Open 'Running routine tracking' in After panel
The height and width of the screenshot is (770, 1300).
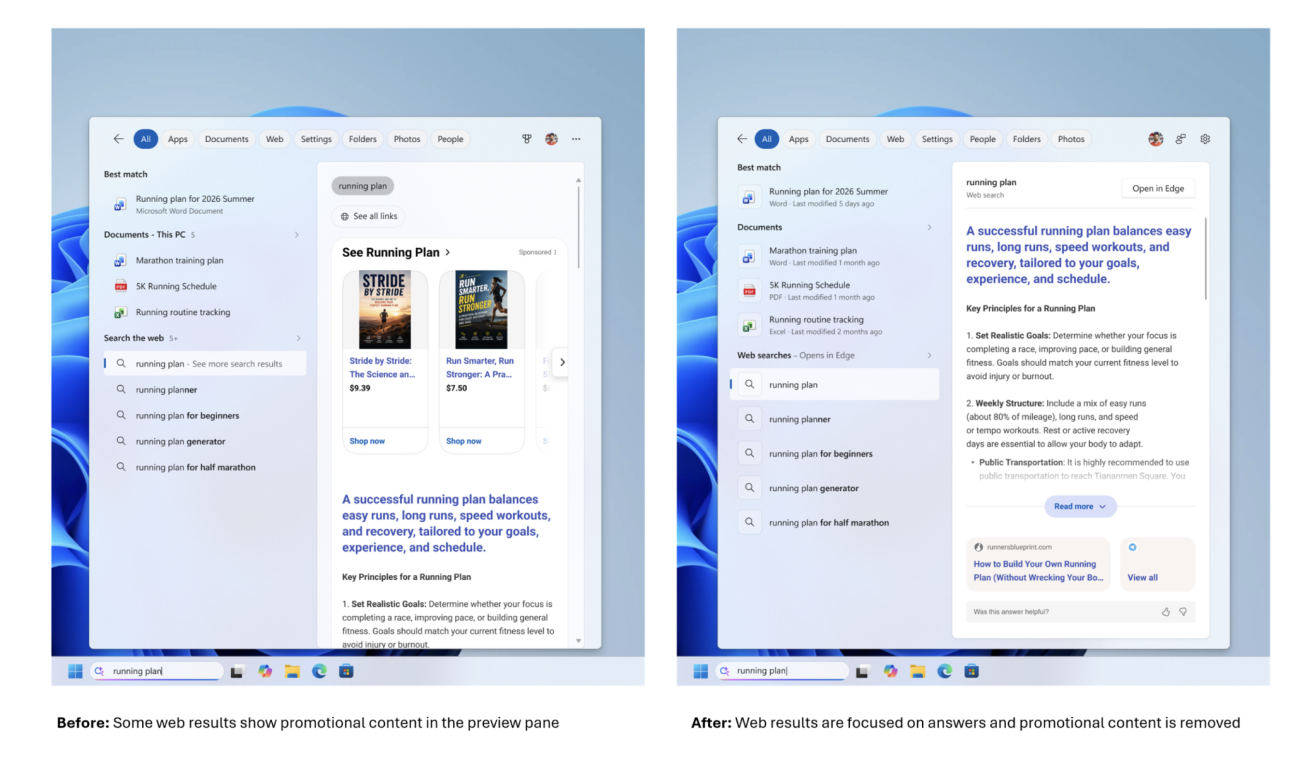[834, 325]
